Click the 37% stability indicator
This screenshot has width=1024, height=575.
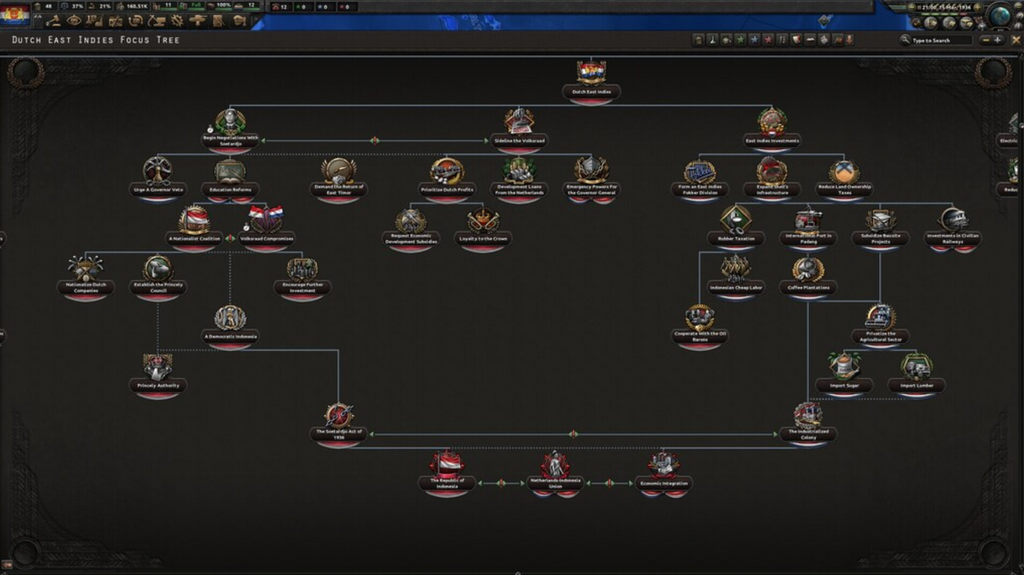coord(72,6)
